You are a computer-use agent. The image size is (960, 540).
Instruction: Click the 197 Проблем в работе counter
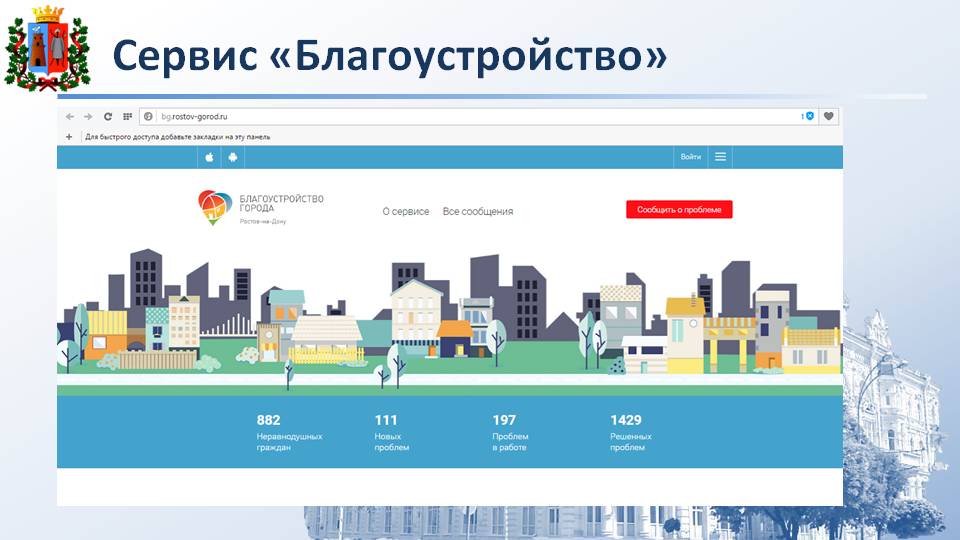[x=510, y=433]
